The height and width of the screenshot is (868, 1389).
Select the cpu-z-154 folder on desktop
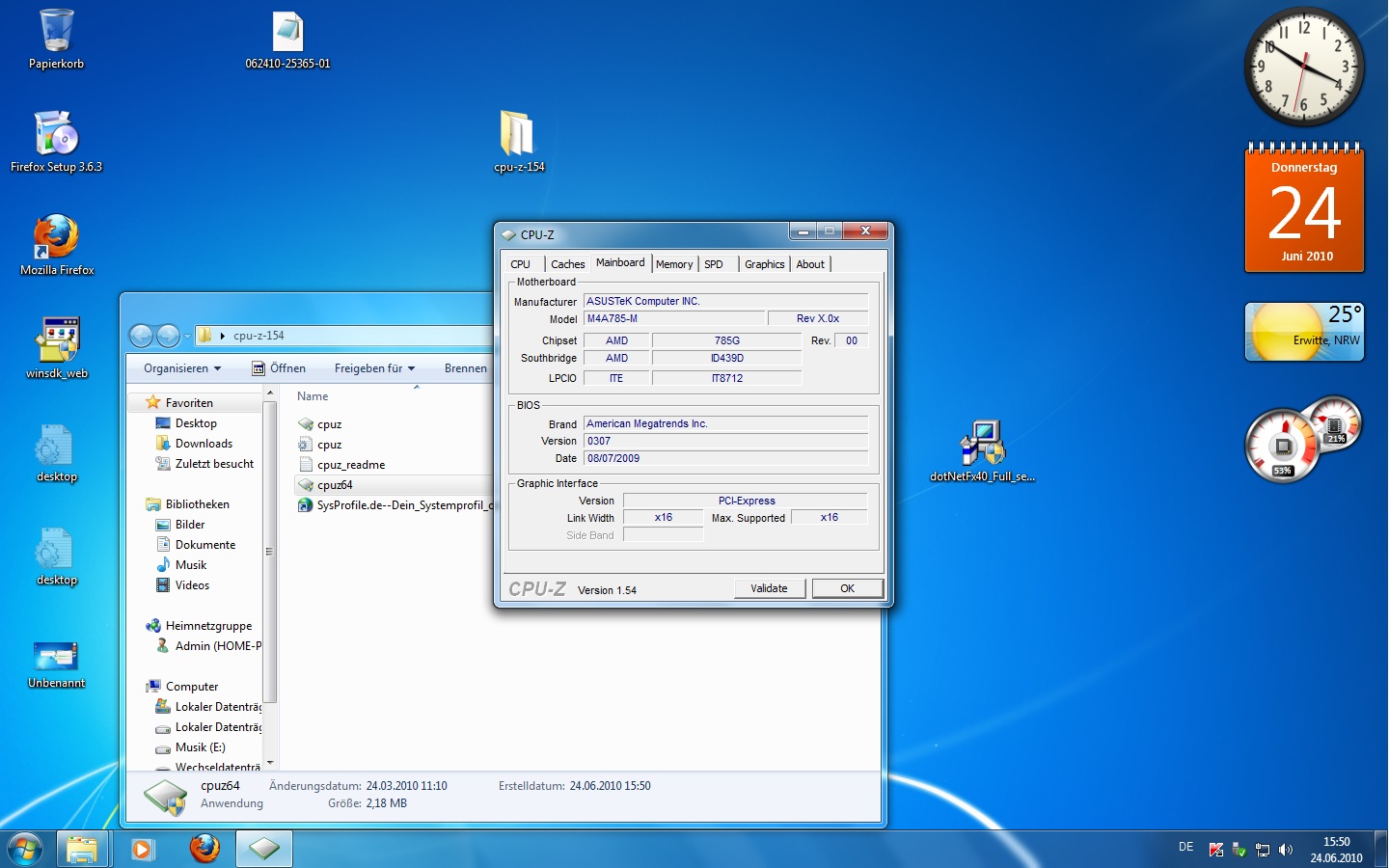pyautogui.click(x=519, y=142)
